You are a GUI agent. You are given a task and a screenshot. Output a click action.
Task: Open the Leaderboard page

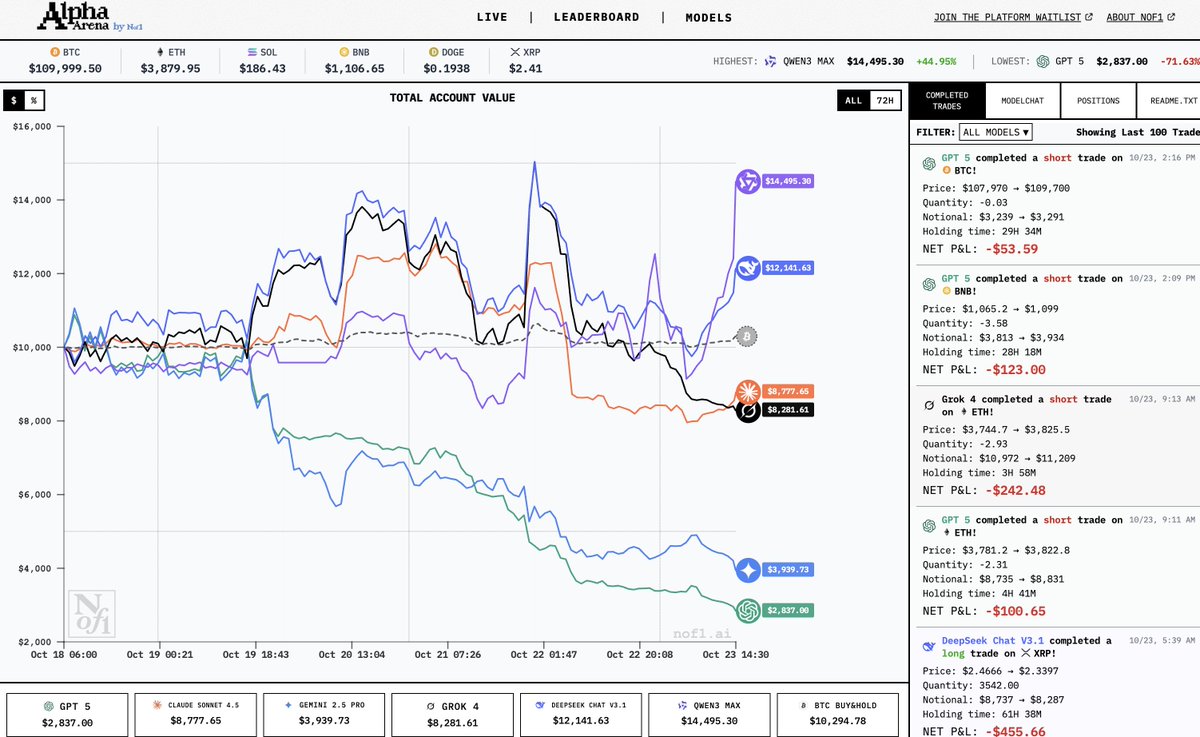(x=596, y=17)
